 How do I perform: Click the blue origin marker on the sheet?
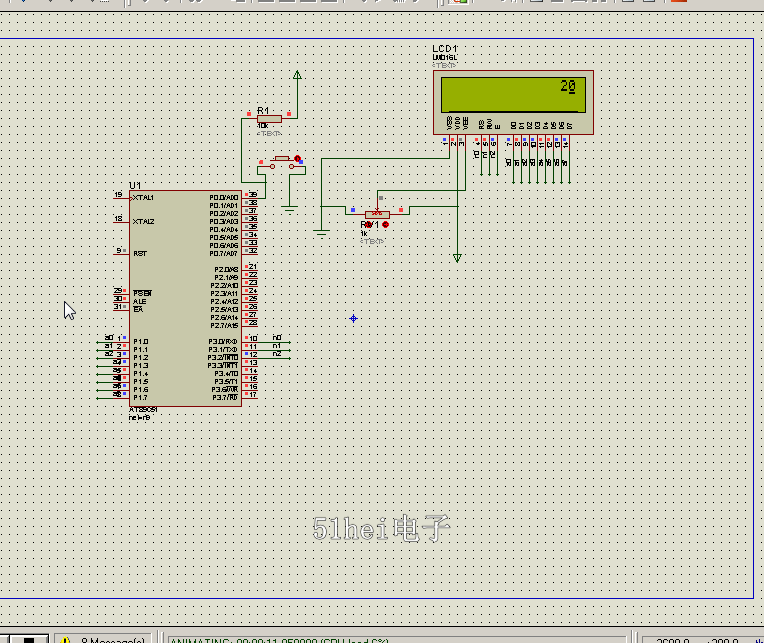(x=353, y=319)
